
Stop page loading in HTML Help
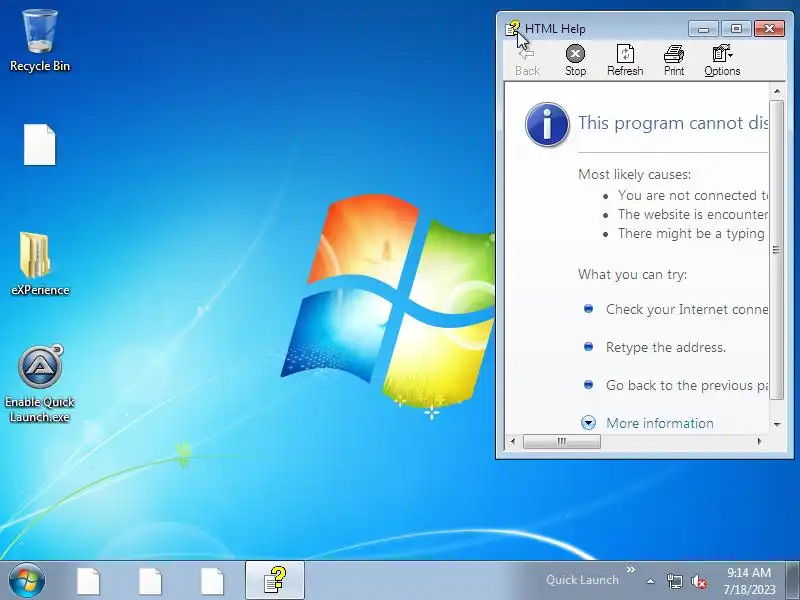[575, 61]
